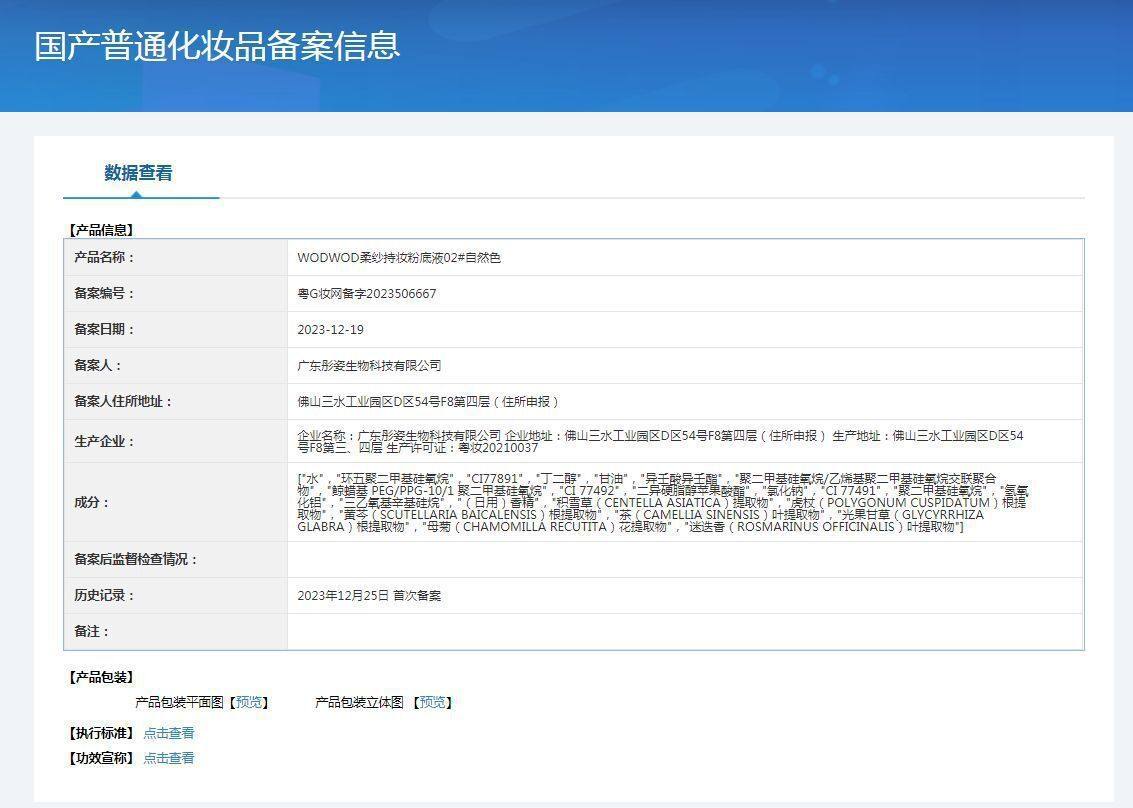Click the 【产品信息】 section heading

point(100,231)
